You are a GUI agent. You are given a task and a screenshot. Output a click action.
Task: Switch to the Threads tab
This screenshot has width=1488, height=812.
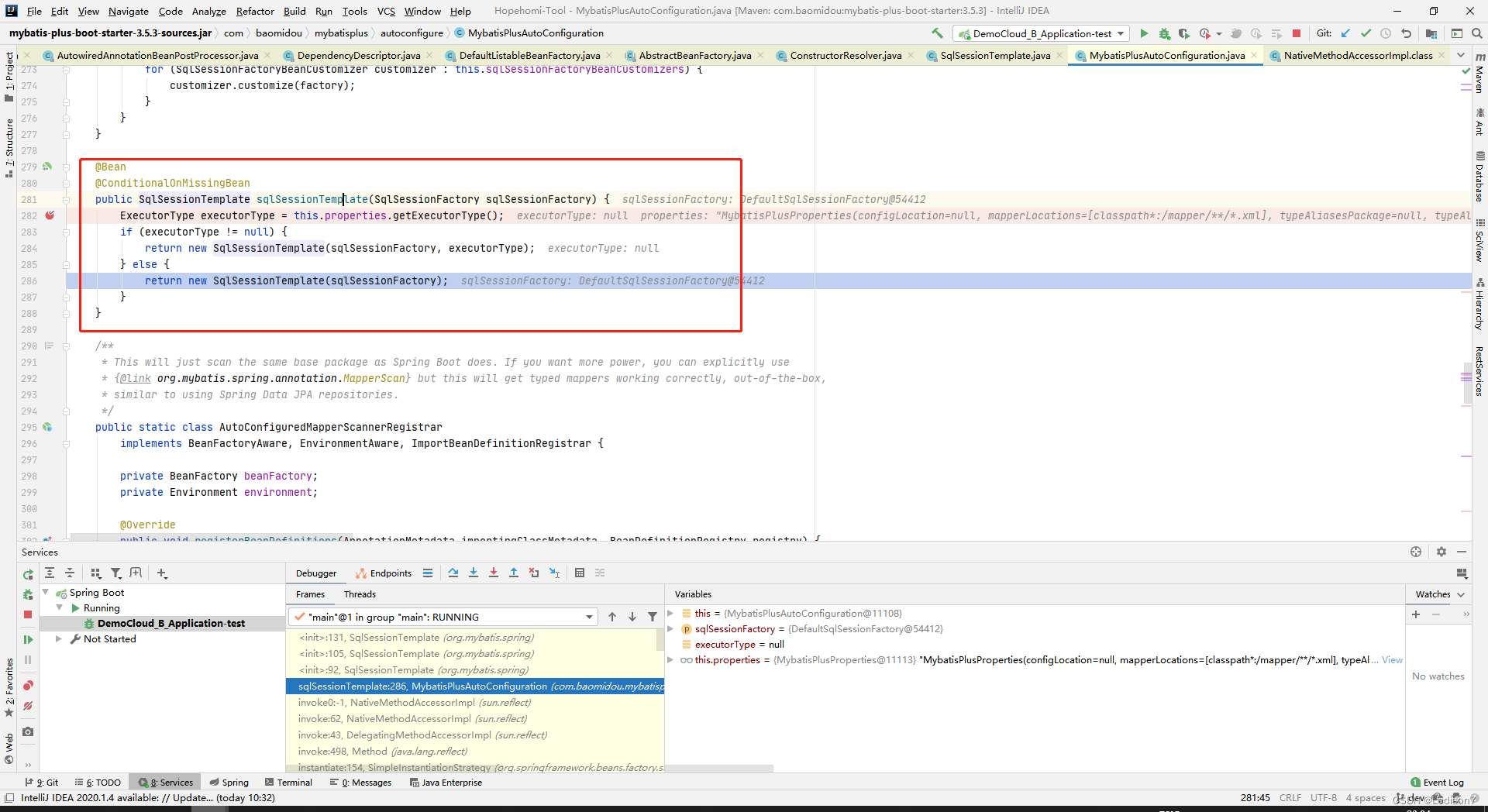360,594
